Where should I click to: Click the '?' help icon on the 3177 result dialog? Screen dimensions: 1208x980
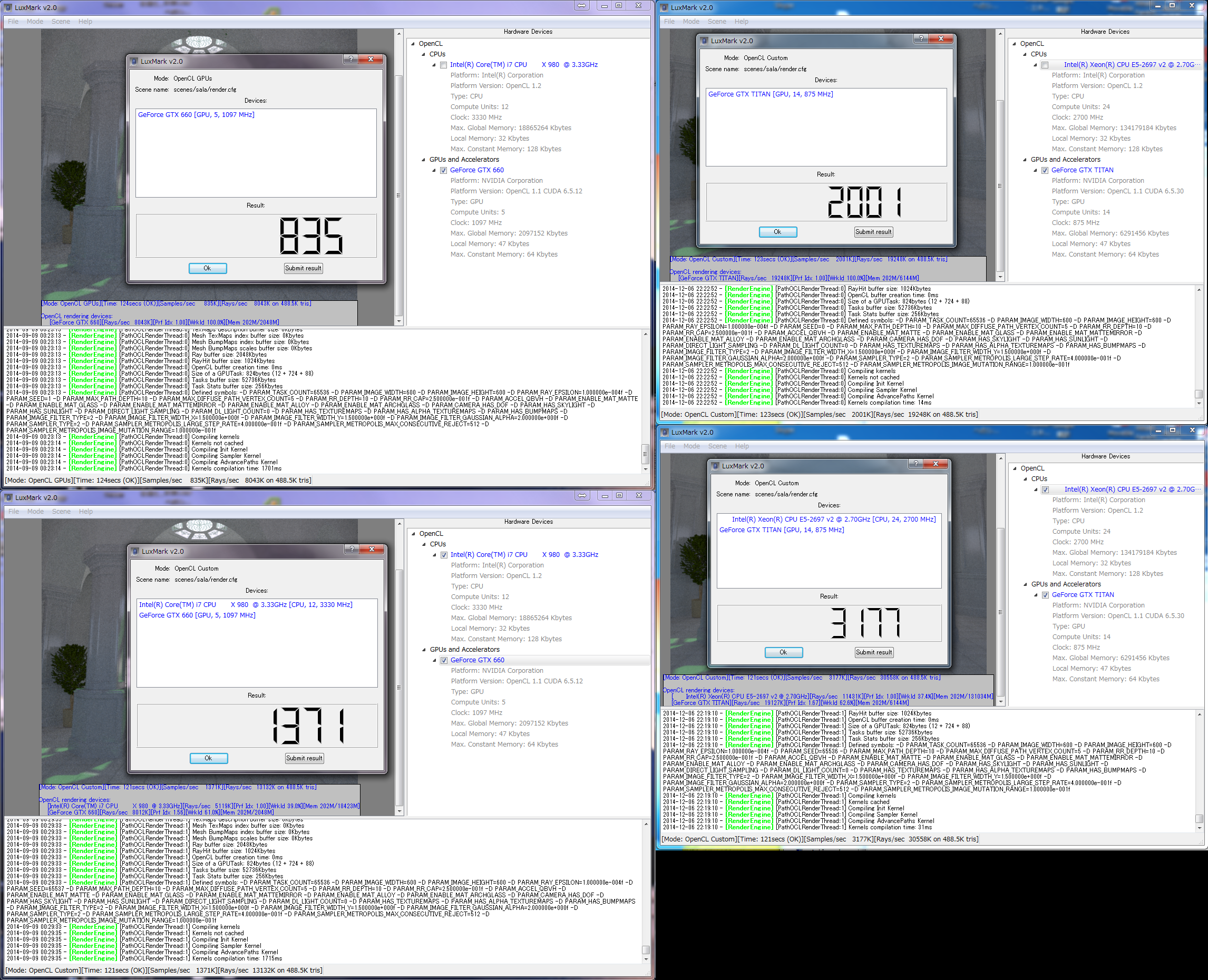[915, 464]
